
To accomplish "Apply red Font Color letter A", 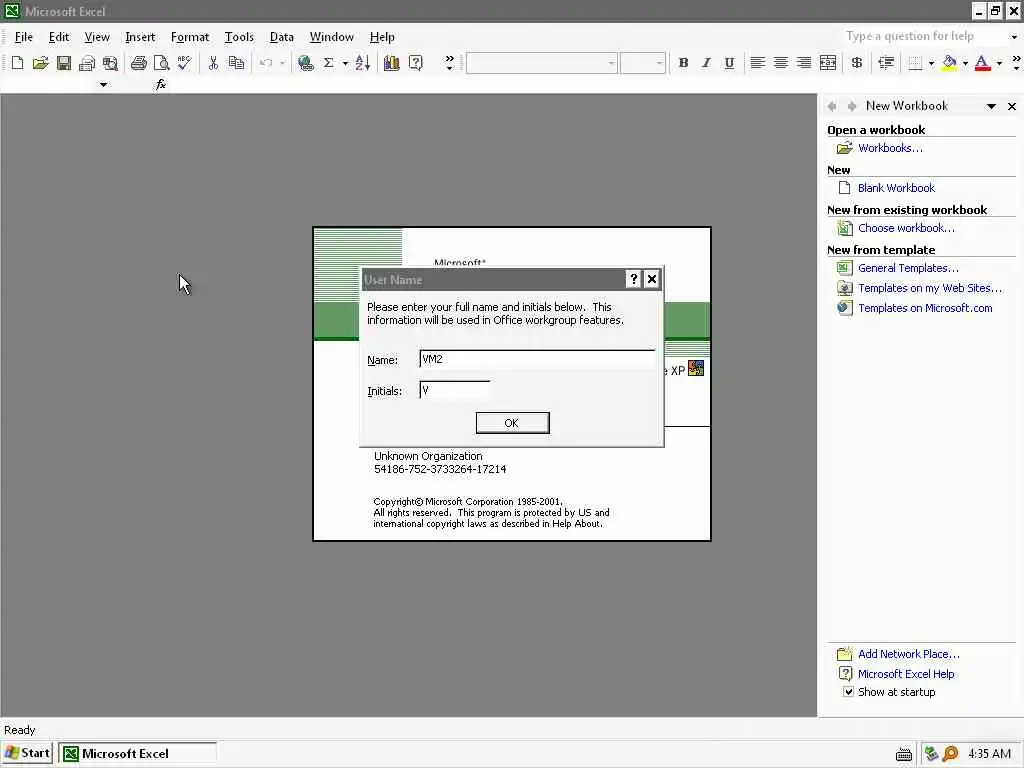I will pos(983,63).
